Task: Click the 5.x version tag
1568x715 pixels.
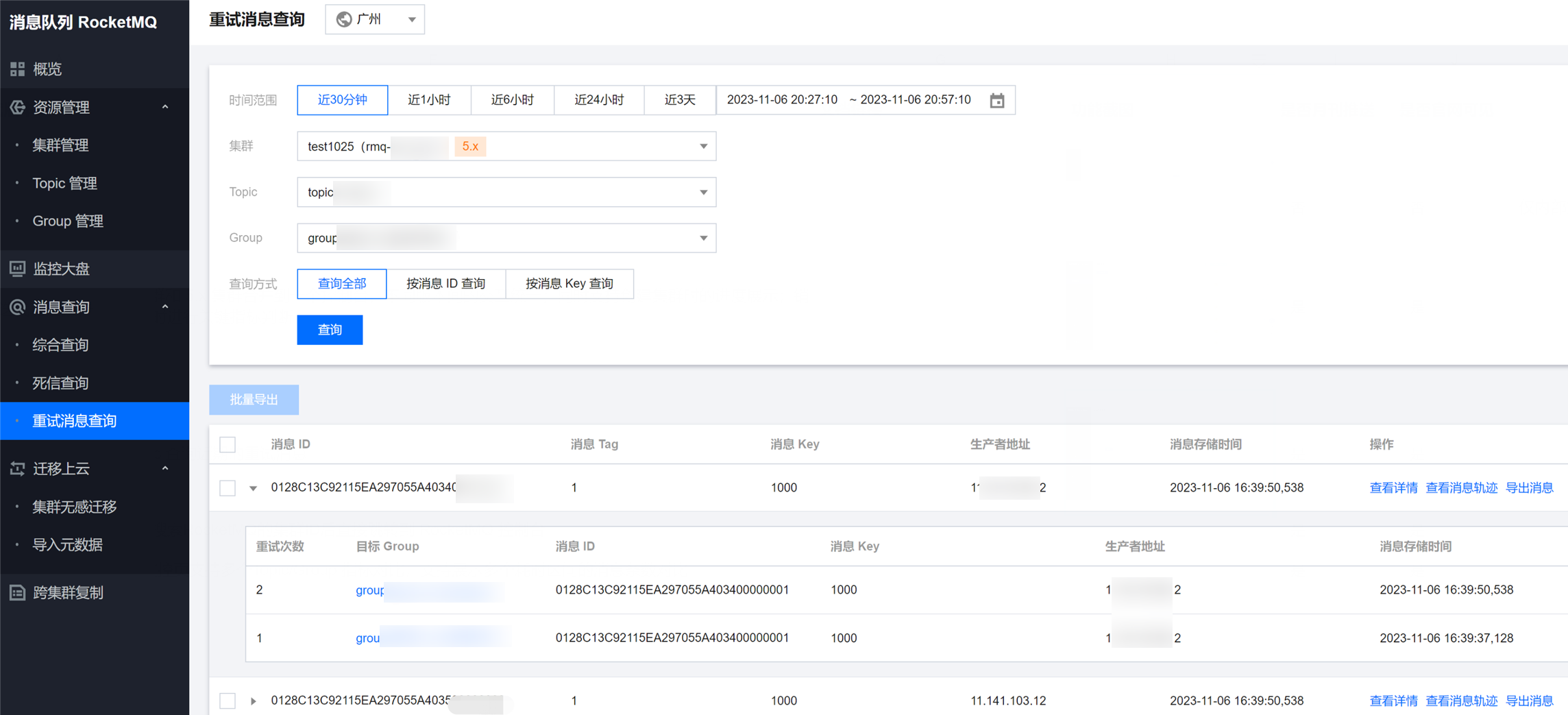Action: [470, 146]
